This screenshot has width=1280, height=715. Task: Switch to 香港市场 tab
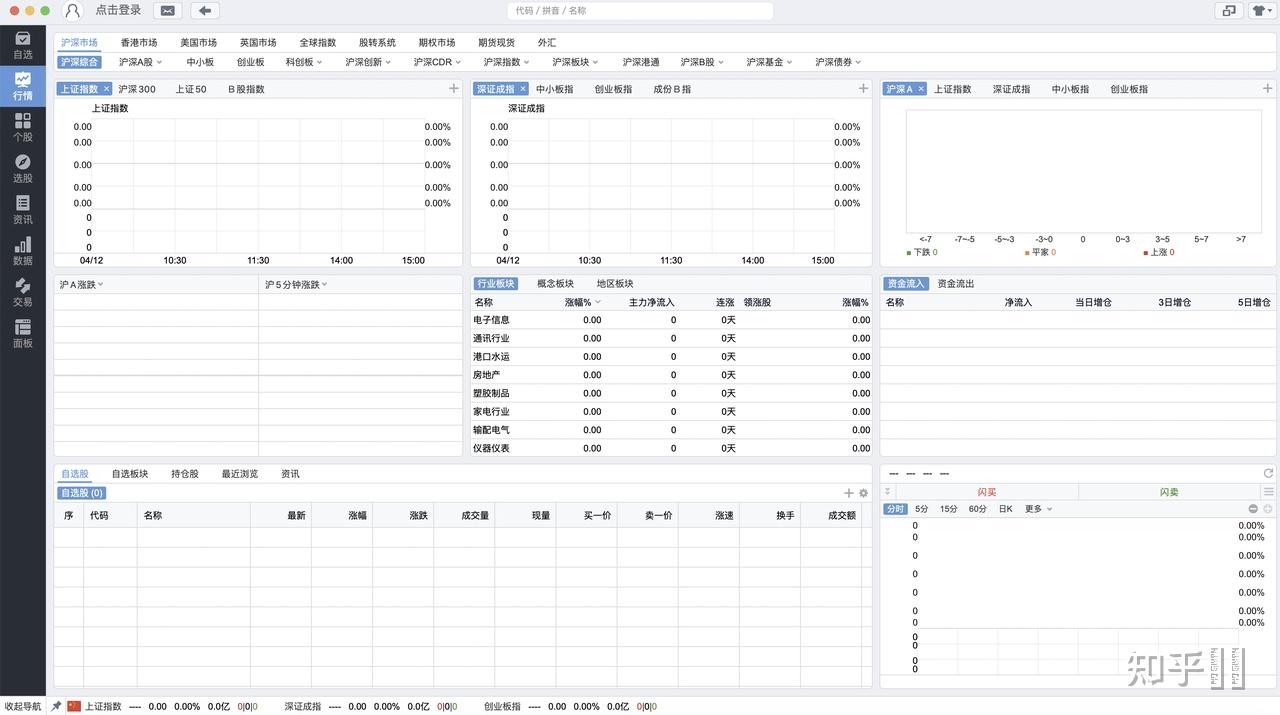tap(139, 43)
